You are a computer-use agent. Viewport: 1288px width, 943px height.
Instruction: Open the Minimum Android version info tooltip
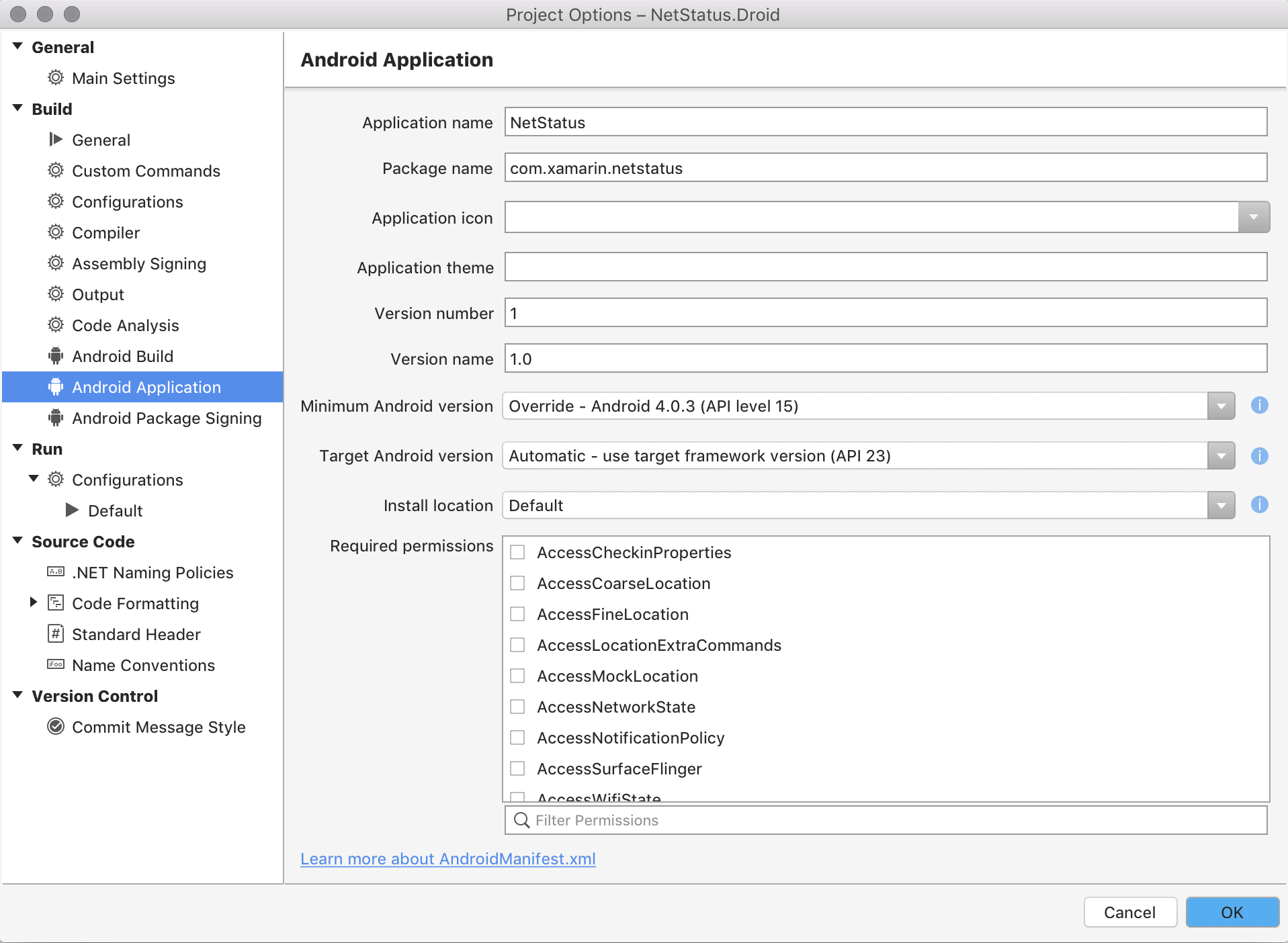tap(1260, 406)
